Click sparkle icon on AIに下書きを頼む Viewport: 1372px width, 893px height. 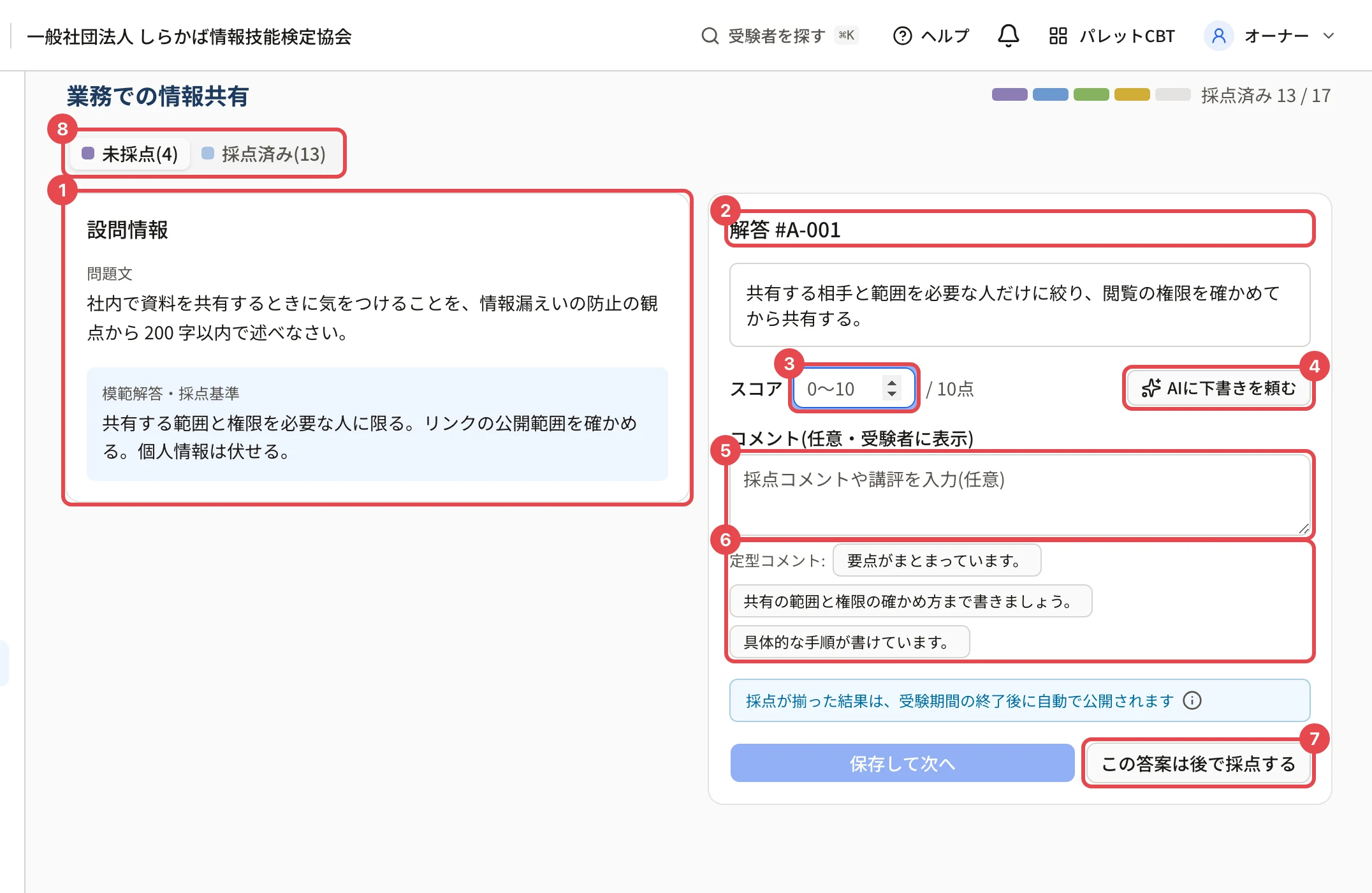[x=1151, y=388]
